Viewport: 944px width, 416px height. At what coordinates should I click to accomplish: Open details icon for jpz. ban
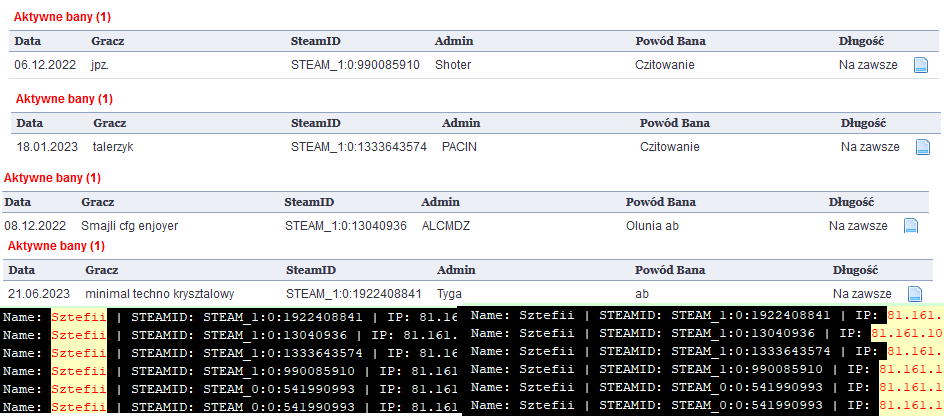[x=921, y=65]
